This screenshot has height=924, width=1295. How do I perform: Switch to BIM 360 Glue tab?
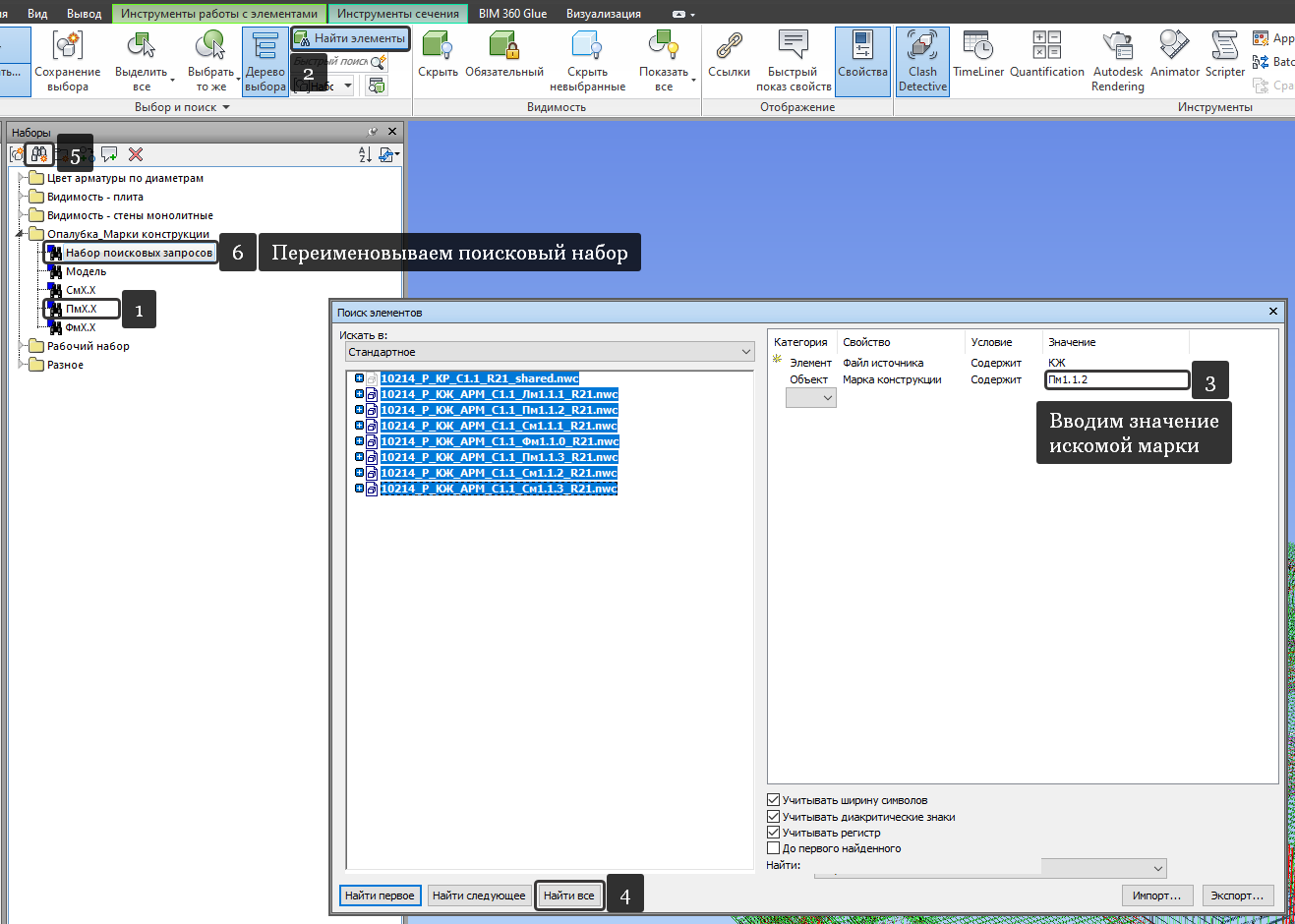[x=512, y=14]
